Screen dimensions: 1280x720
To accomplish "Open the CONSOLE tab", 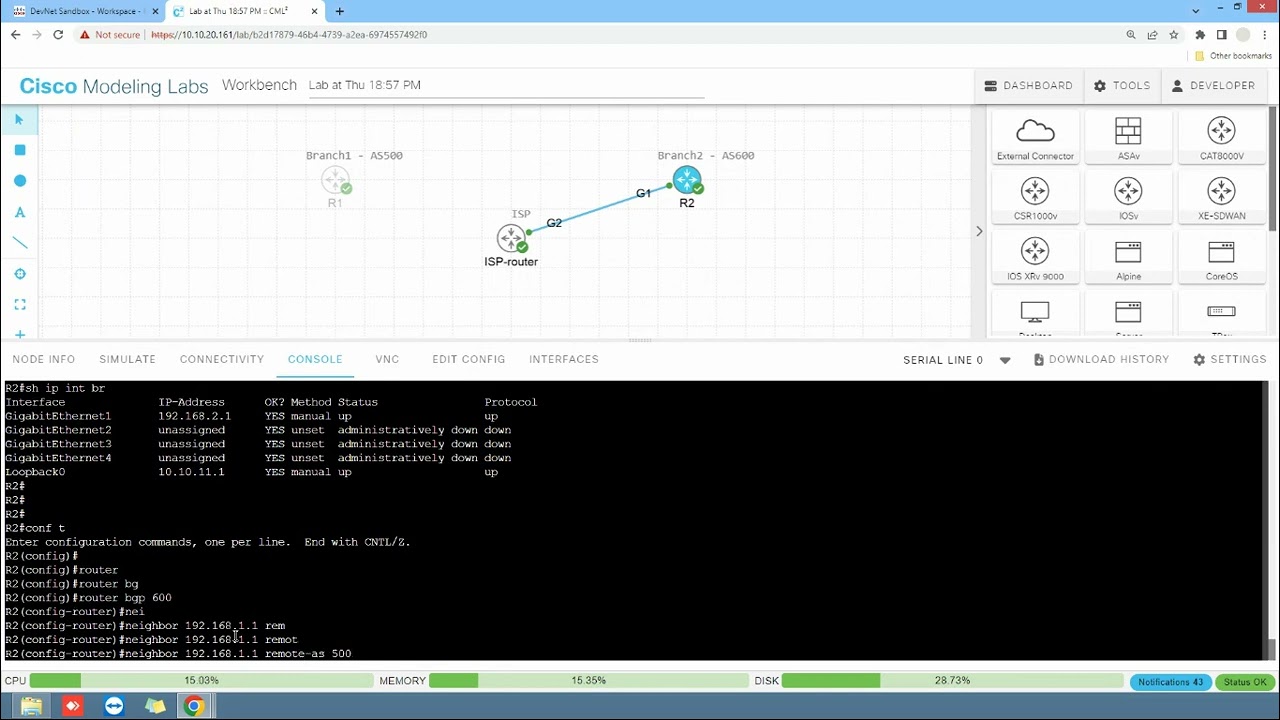I will (x=315, y=359).
